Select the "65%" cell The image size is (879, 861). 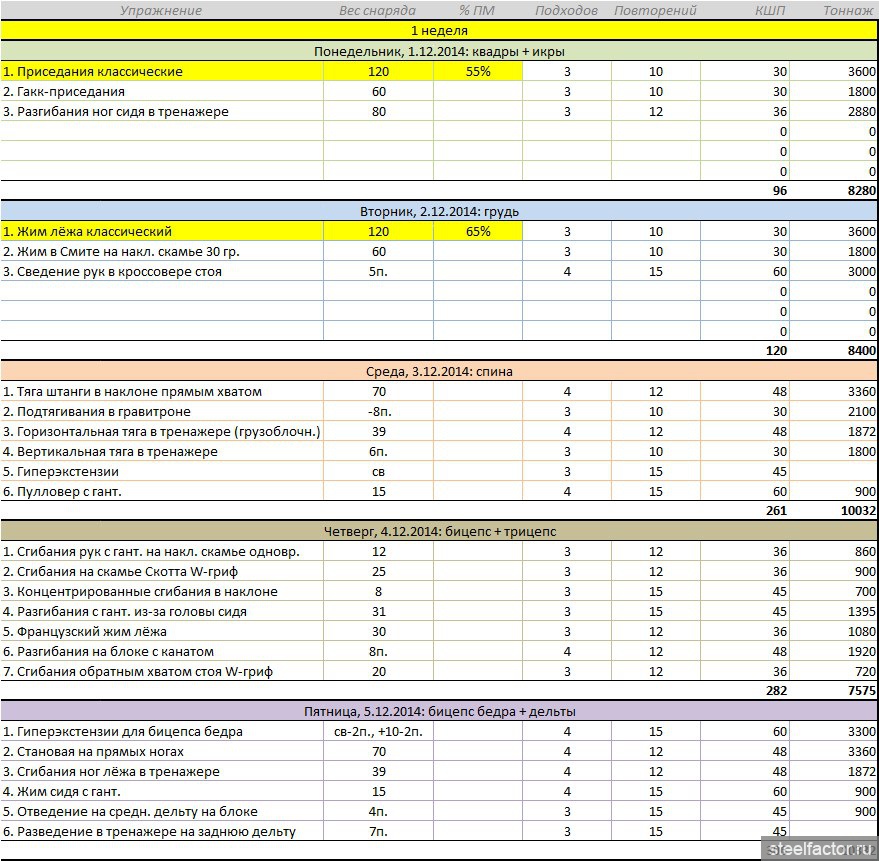click(478, 232)
